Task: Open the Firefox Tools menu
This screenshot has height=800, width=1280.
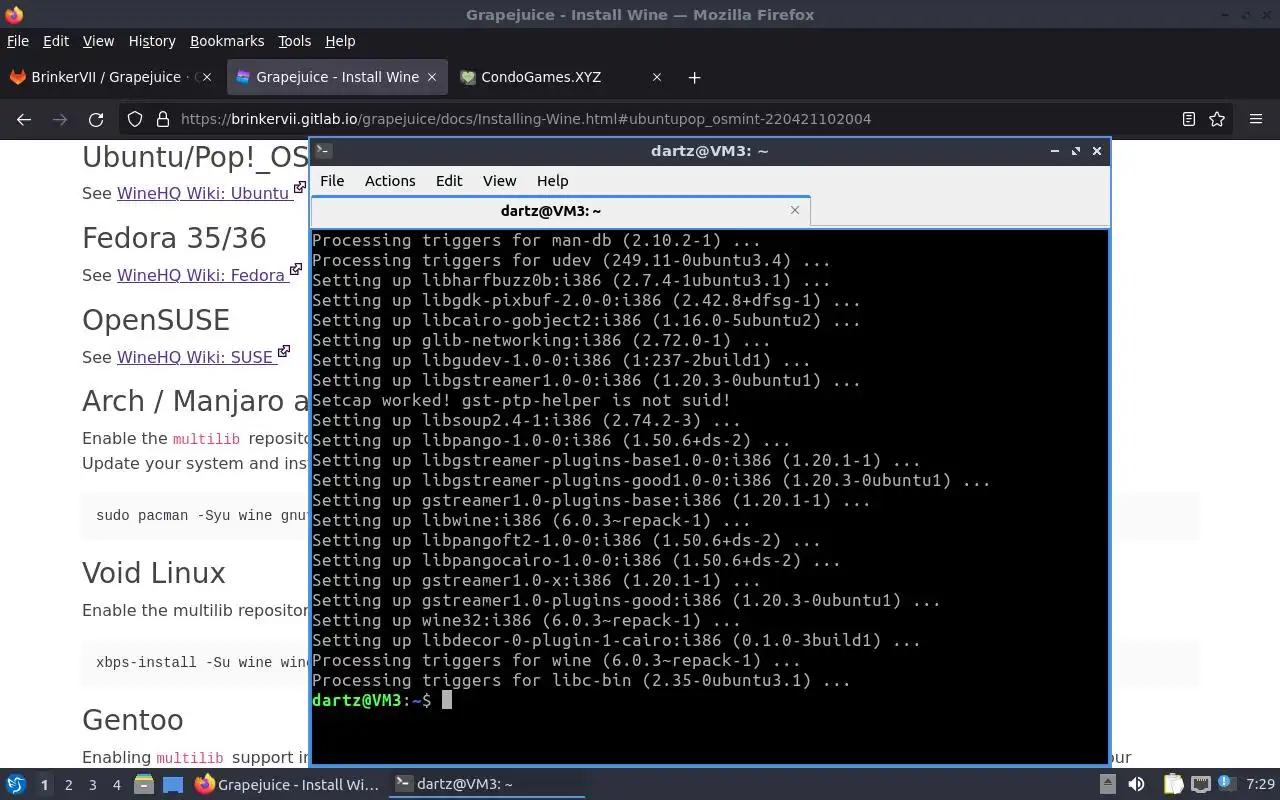Action: 294,41
